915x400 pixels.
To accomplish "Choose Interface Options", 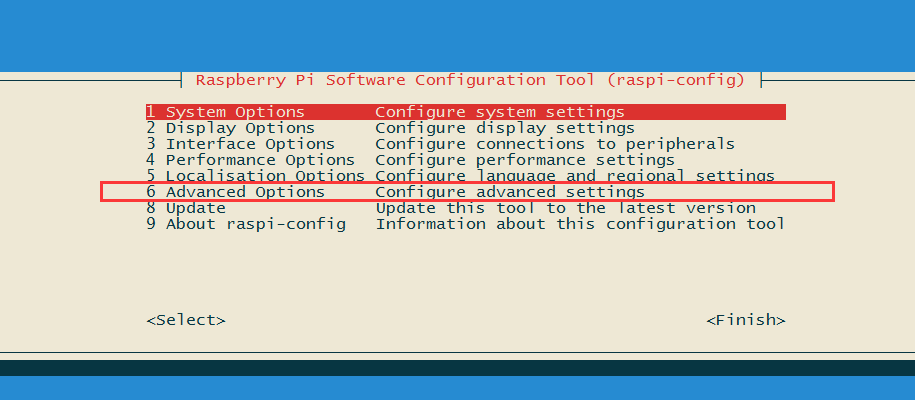I will (x=250, y=144).
